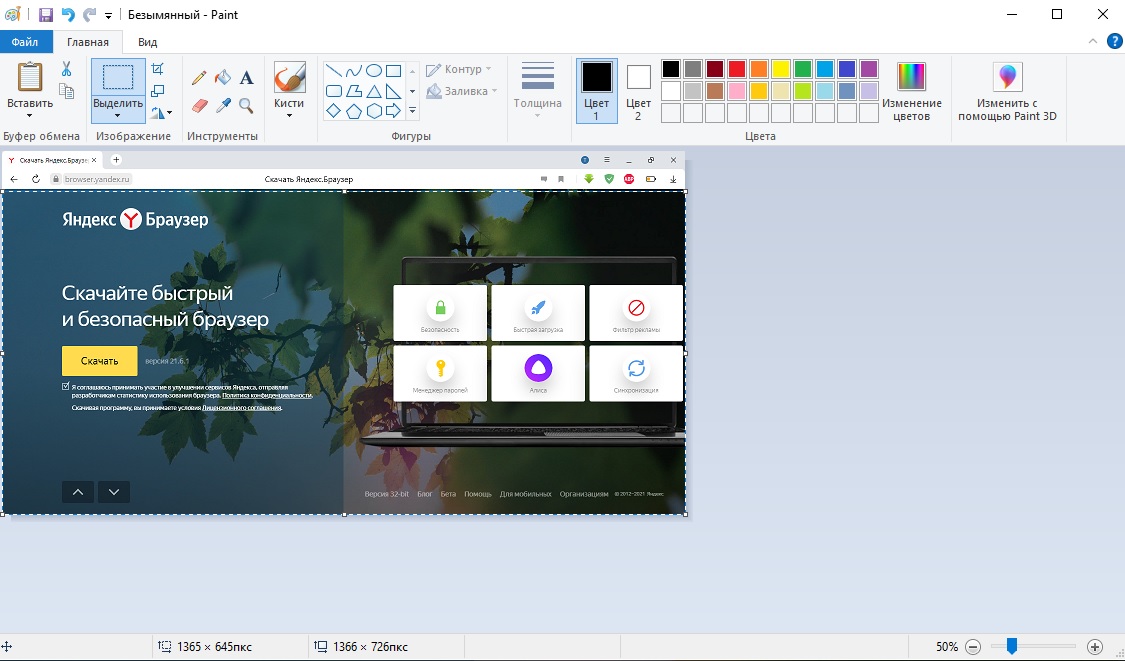Open the Выделить selection options dropdown
1125x661 pixels.
click(x=118, y=114)
